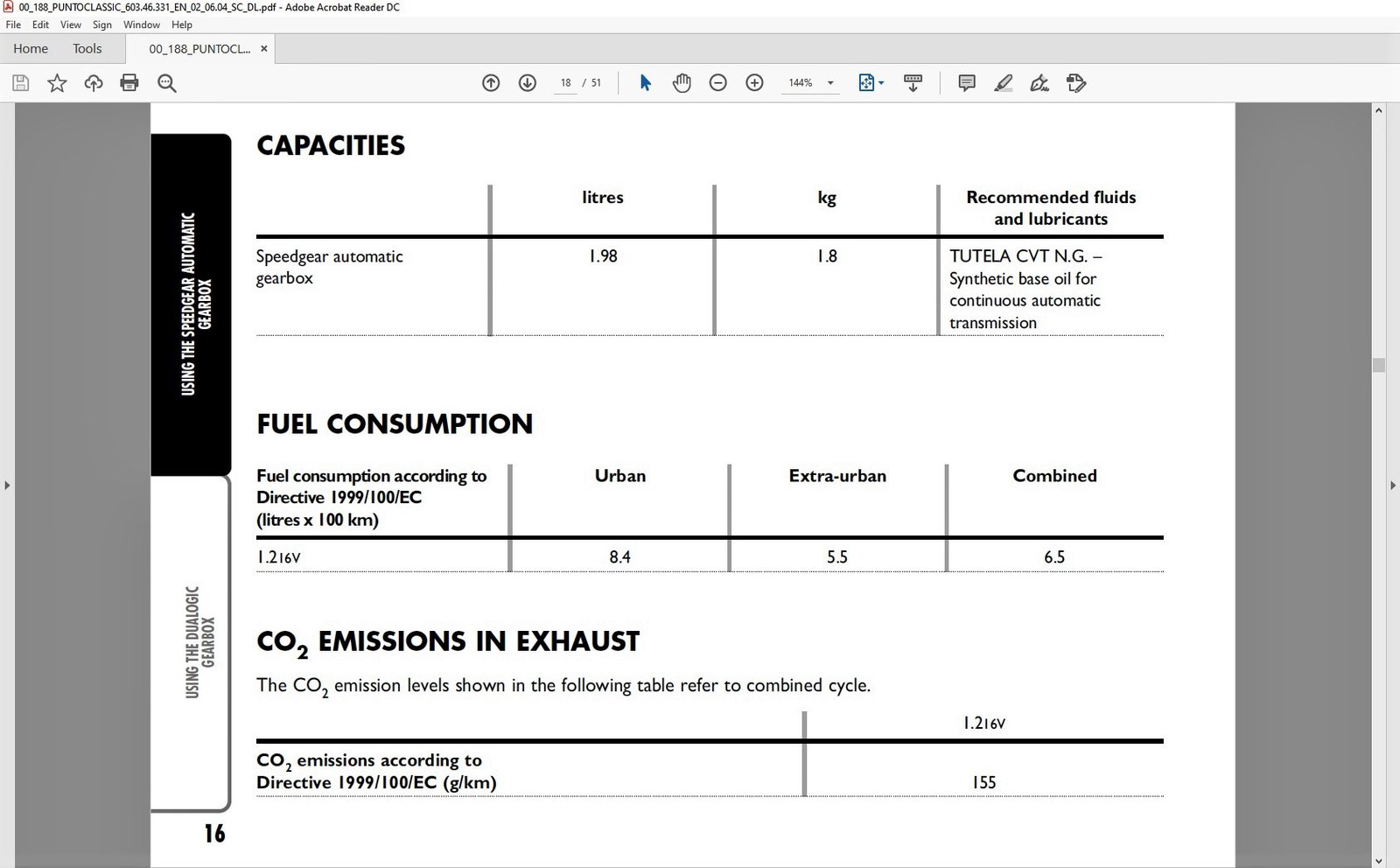Click the cloud upload icon
The width and height of the screenshot is (1400, 868).
pyautogui.click(x=94, y=83)
